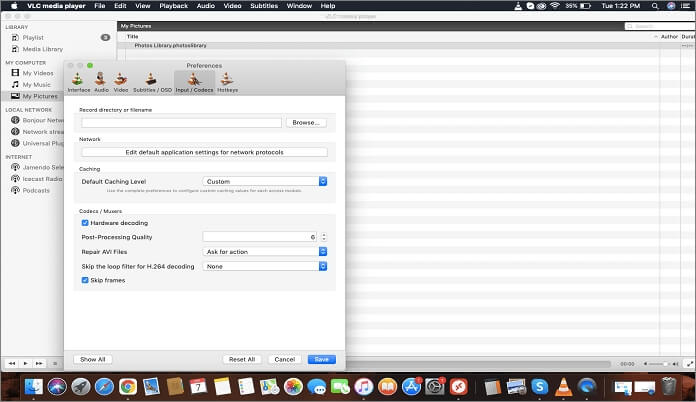696x402 pixels.
Task: Open My Videos in the sidebar
Action: [x=37, y=73]
